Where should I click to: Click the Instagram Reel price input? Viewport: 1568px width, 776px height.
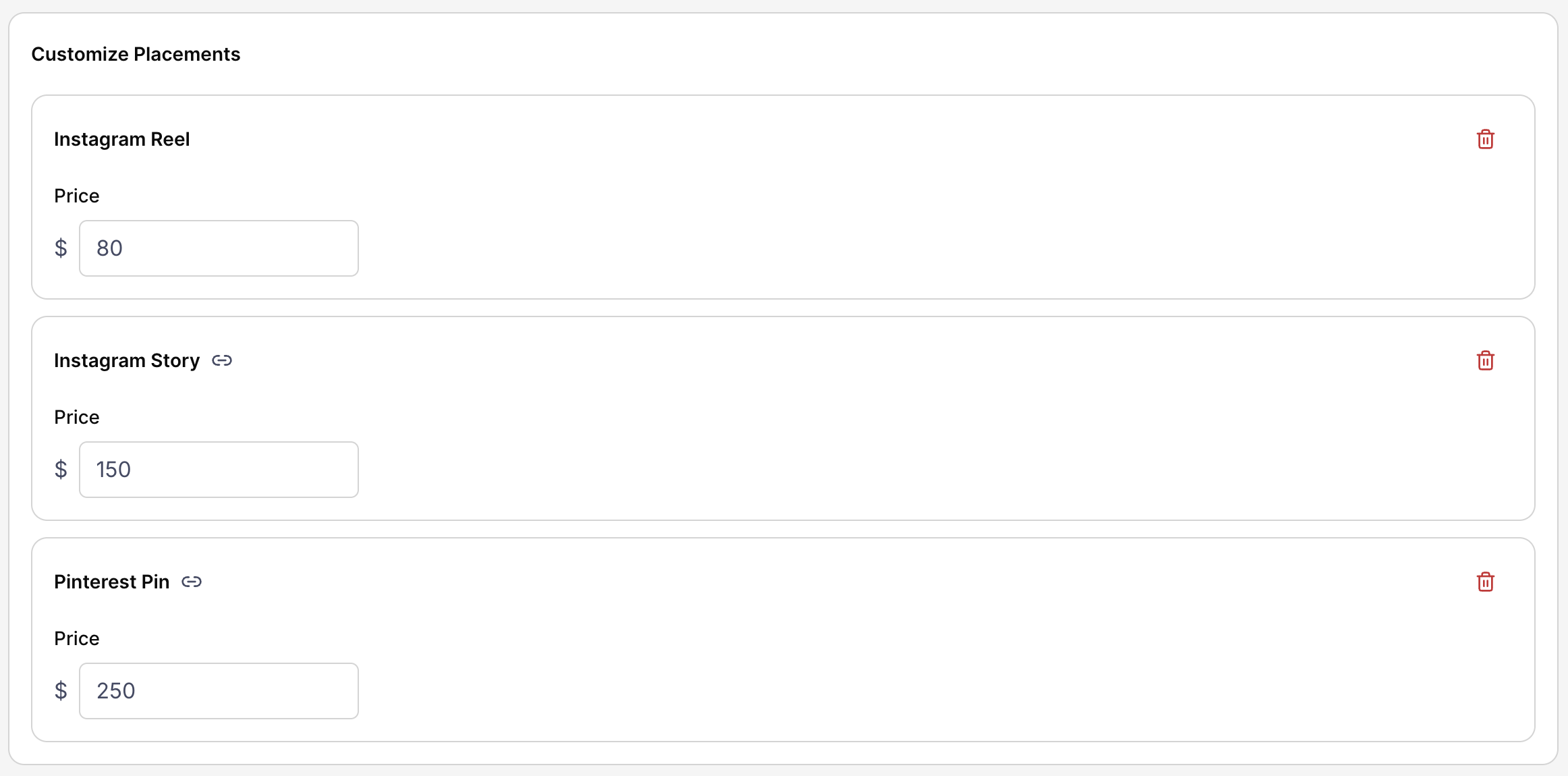[219, 248]
